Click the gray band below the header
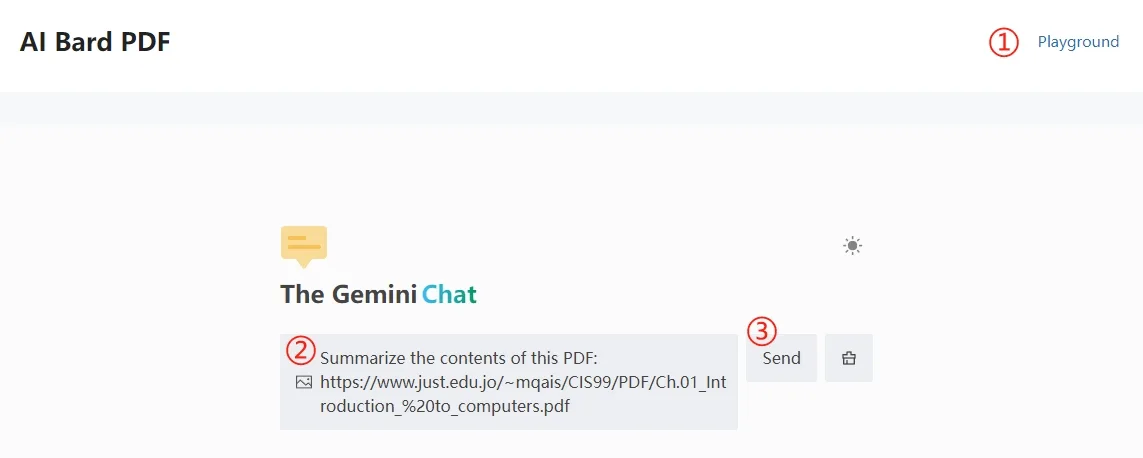The width and height of the screenshot is (1143, 458). point(572,107)
